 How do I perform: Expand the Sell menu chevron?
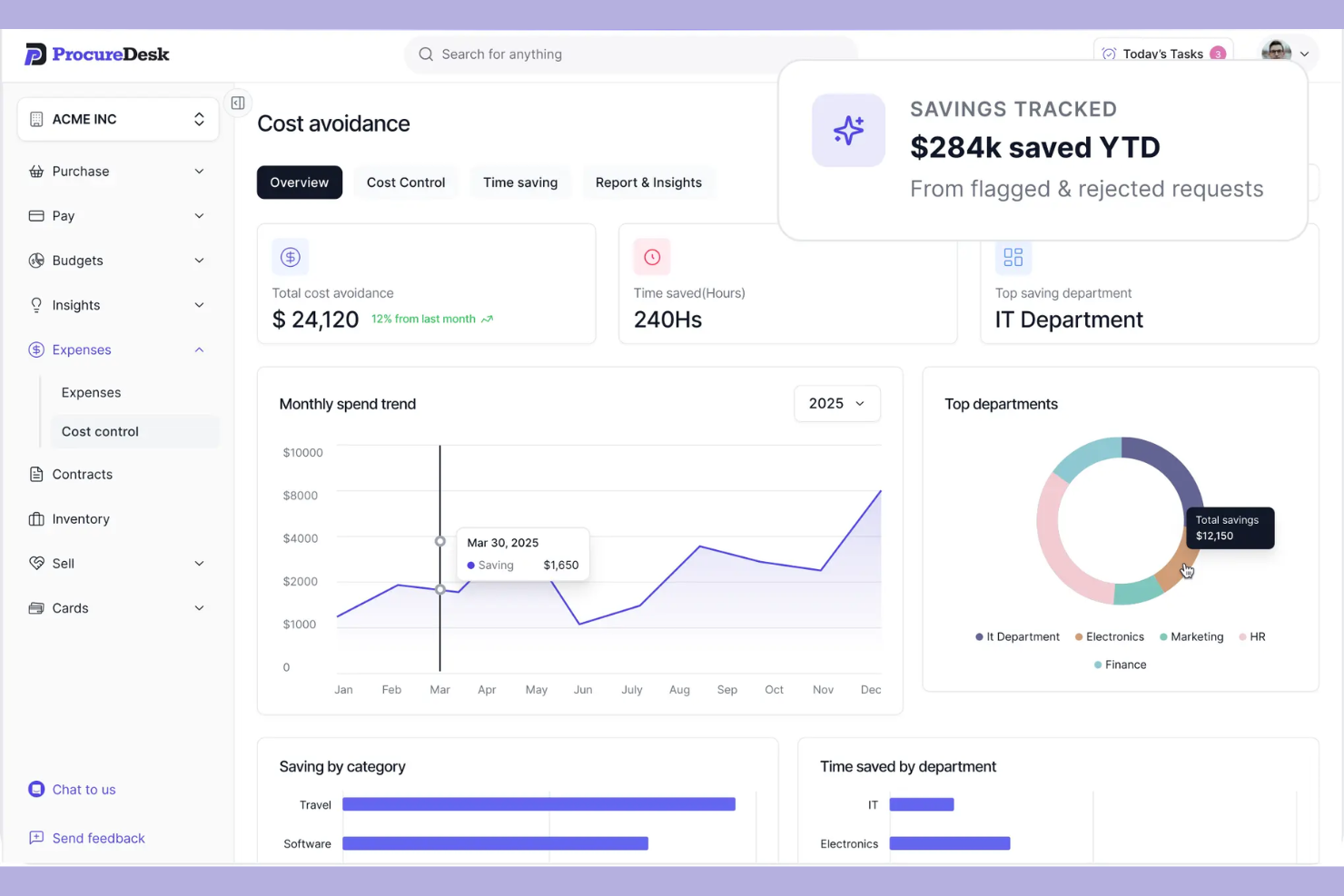199,564
